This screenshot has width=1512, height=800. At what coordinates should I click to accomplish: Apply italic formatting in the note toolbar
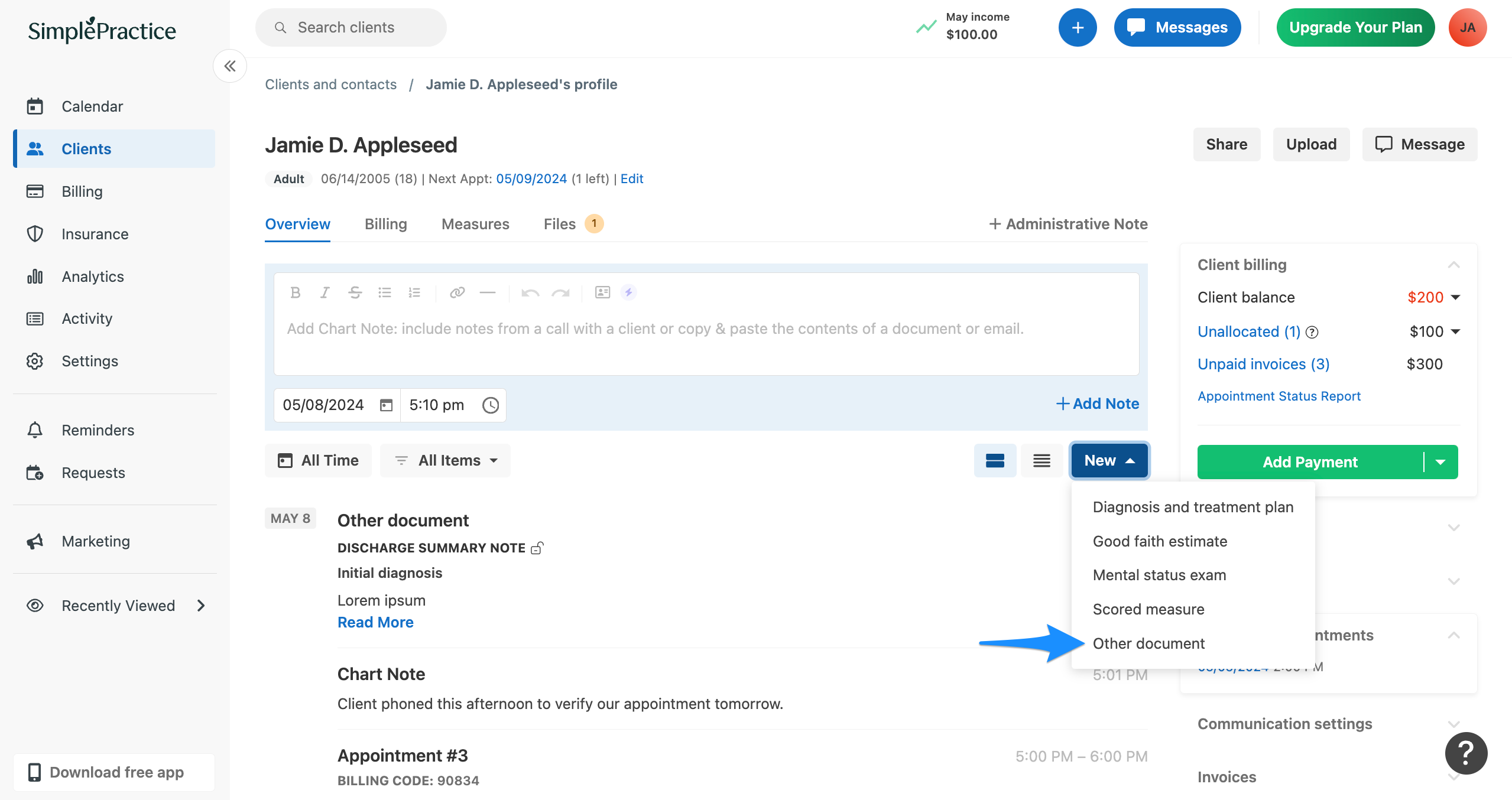click(x=325, y=292)
